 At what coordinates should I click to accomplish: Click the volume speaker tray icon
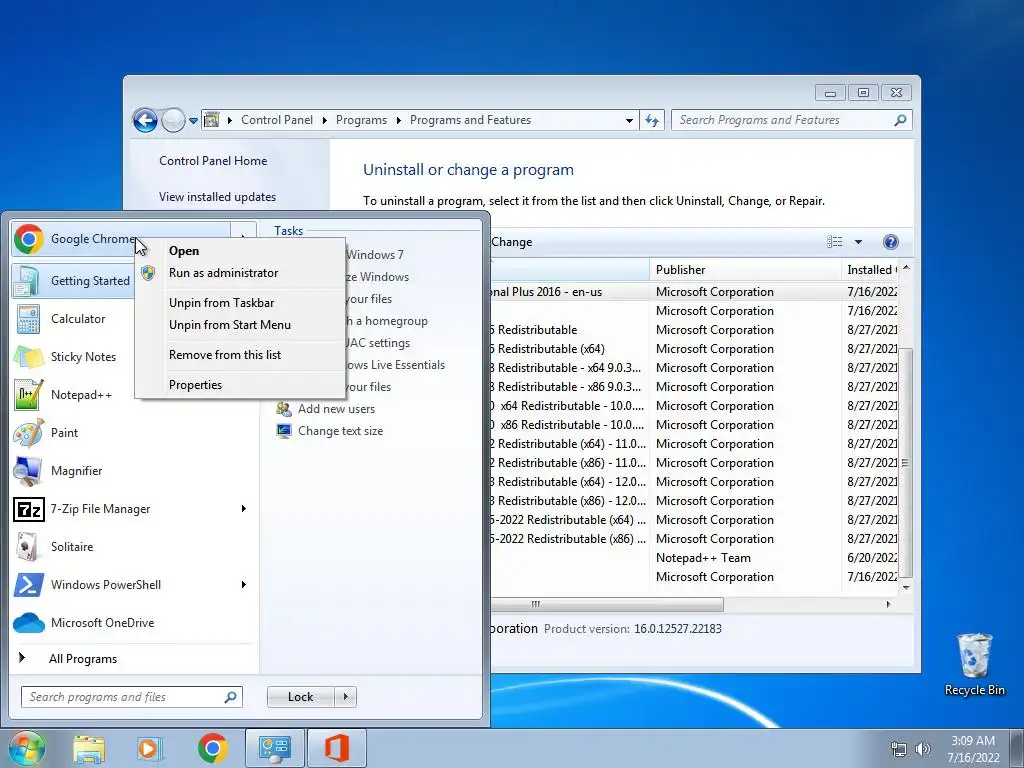click(923, 749)
